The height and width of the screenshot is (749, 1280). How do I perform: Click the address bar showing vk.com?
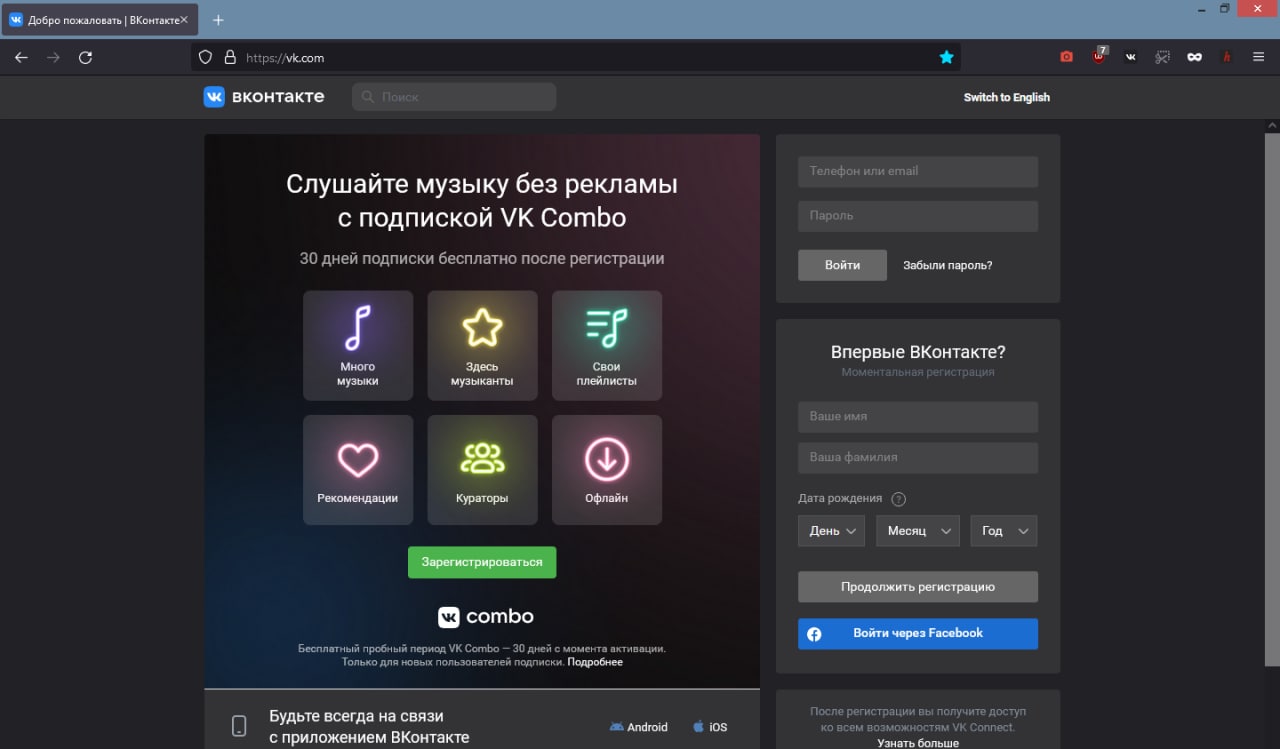pos(575,58)
